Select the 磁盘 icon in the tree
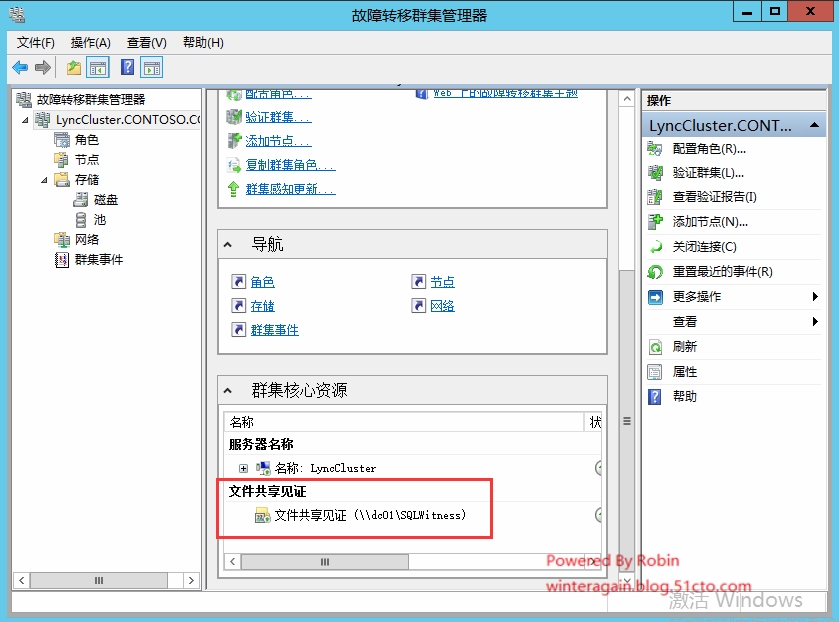 click(x=81, y=200)
